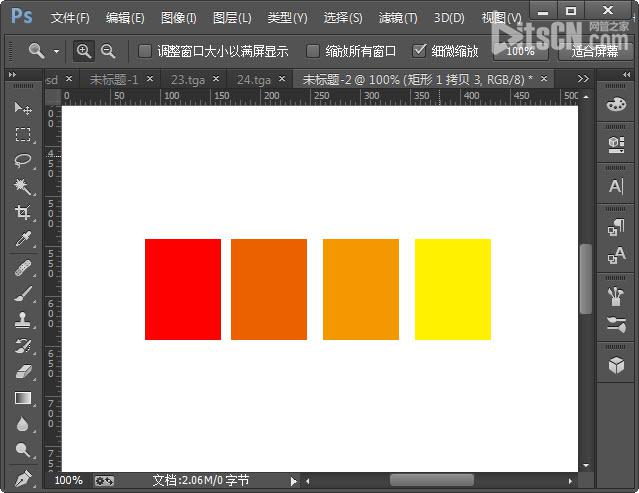Select the Clone Stamp tool
639x493 pixels.
pyautogui.click(x=23, y=320)
